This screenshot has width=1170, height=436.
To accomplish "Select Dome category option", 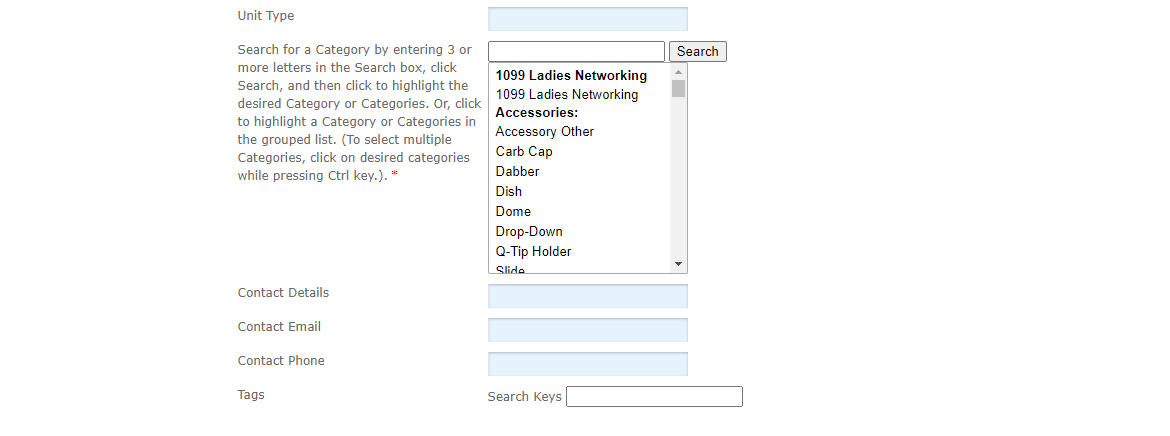I will click(513, 212).
